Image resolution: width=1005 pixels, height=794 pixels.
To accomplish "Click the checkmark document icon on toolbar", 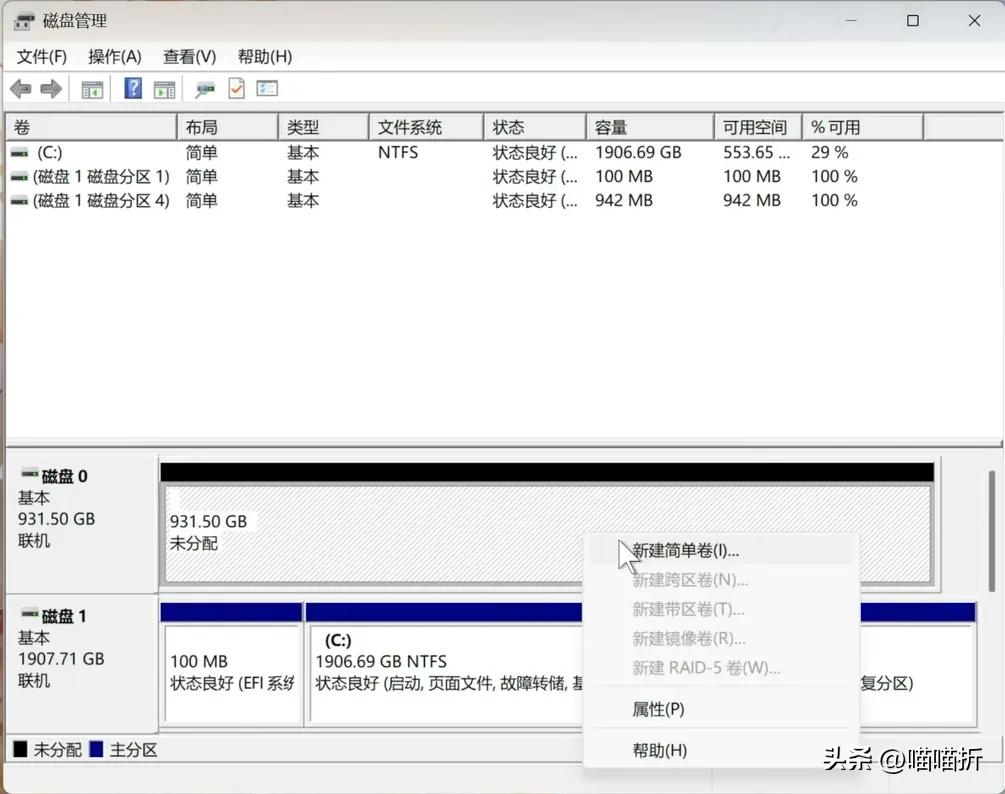I will (x=236, y=88).
